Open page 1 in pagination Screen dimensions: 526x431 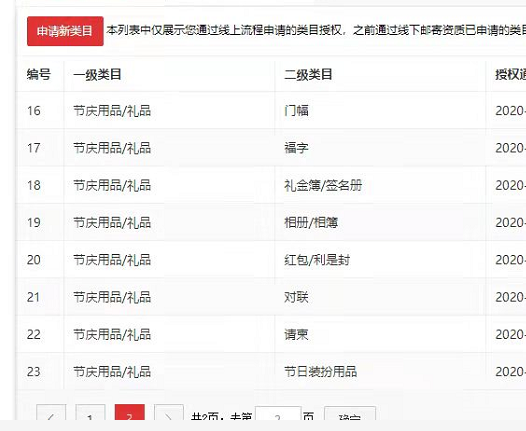[90, 412]
